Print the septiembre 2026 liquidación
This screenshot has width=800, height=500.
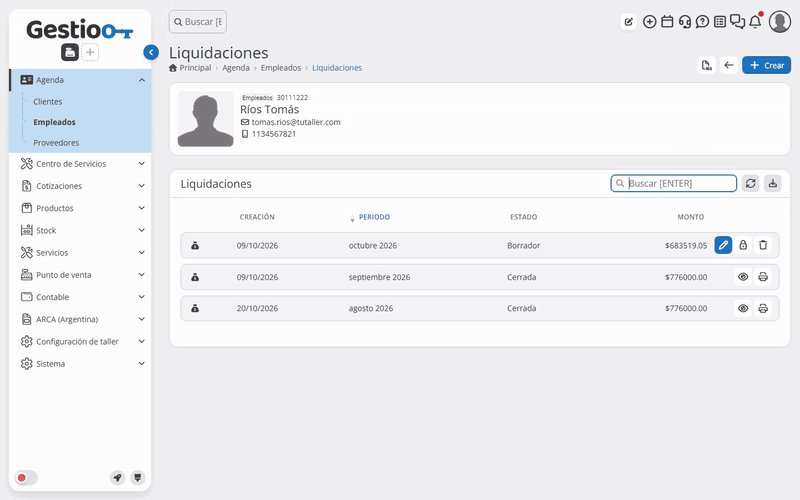[x=763, y=277]
